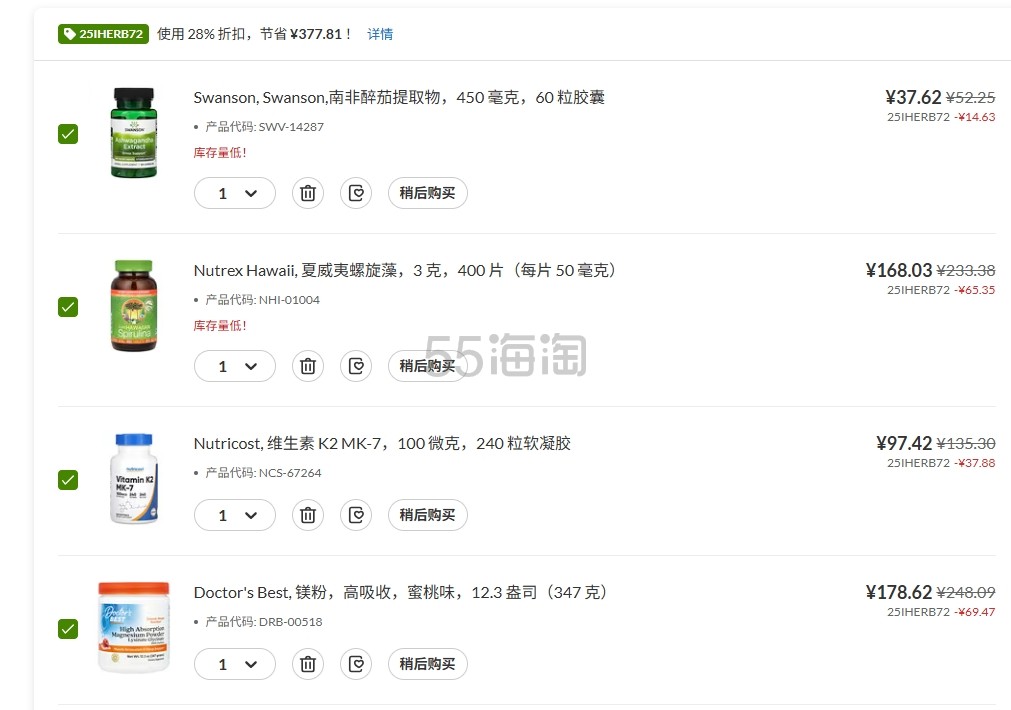Open quantity dropdown for Doctor's Best magnesium
This screenshot has width=1011, height=710.
(235, 664)
